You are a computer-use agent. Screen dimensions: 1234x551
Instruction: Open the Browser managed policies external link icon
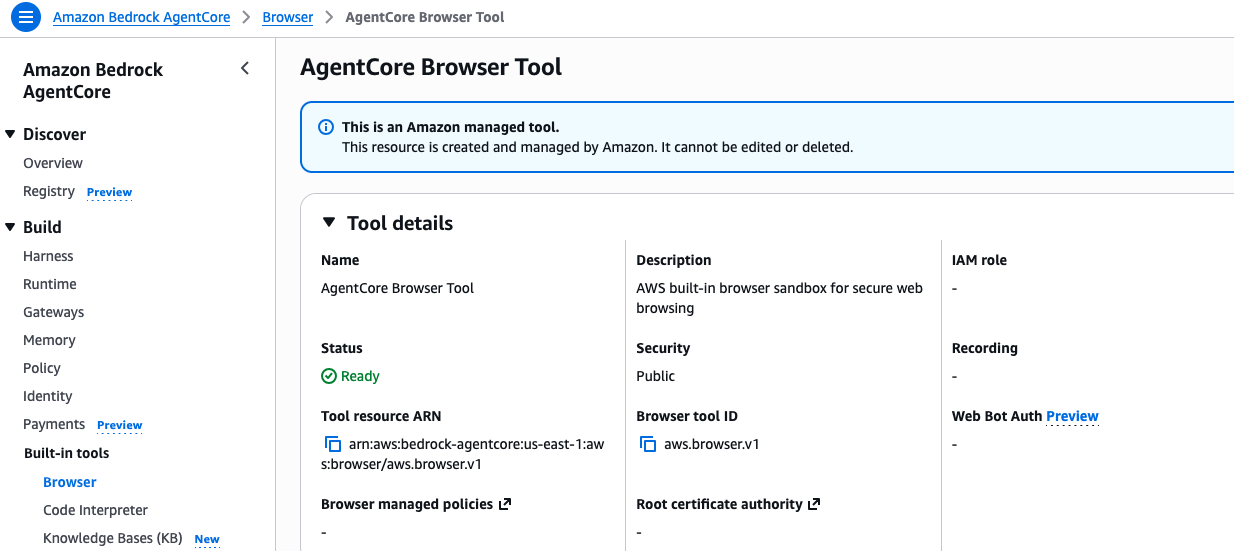505,504
